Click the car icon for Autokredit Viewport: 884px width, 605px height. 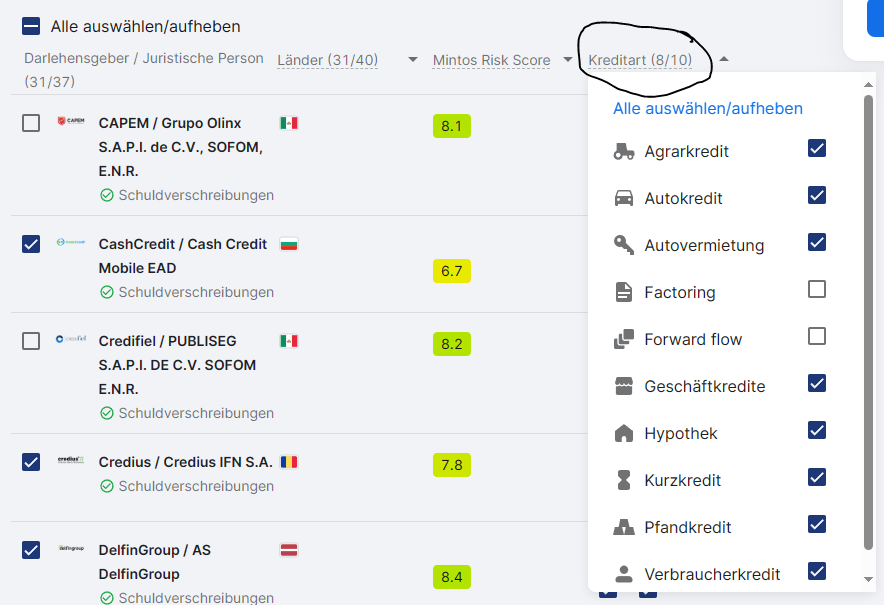[x=624, y=198]
